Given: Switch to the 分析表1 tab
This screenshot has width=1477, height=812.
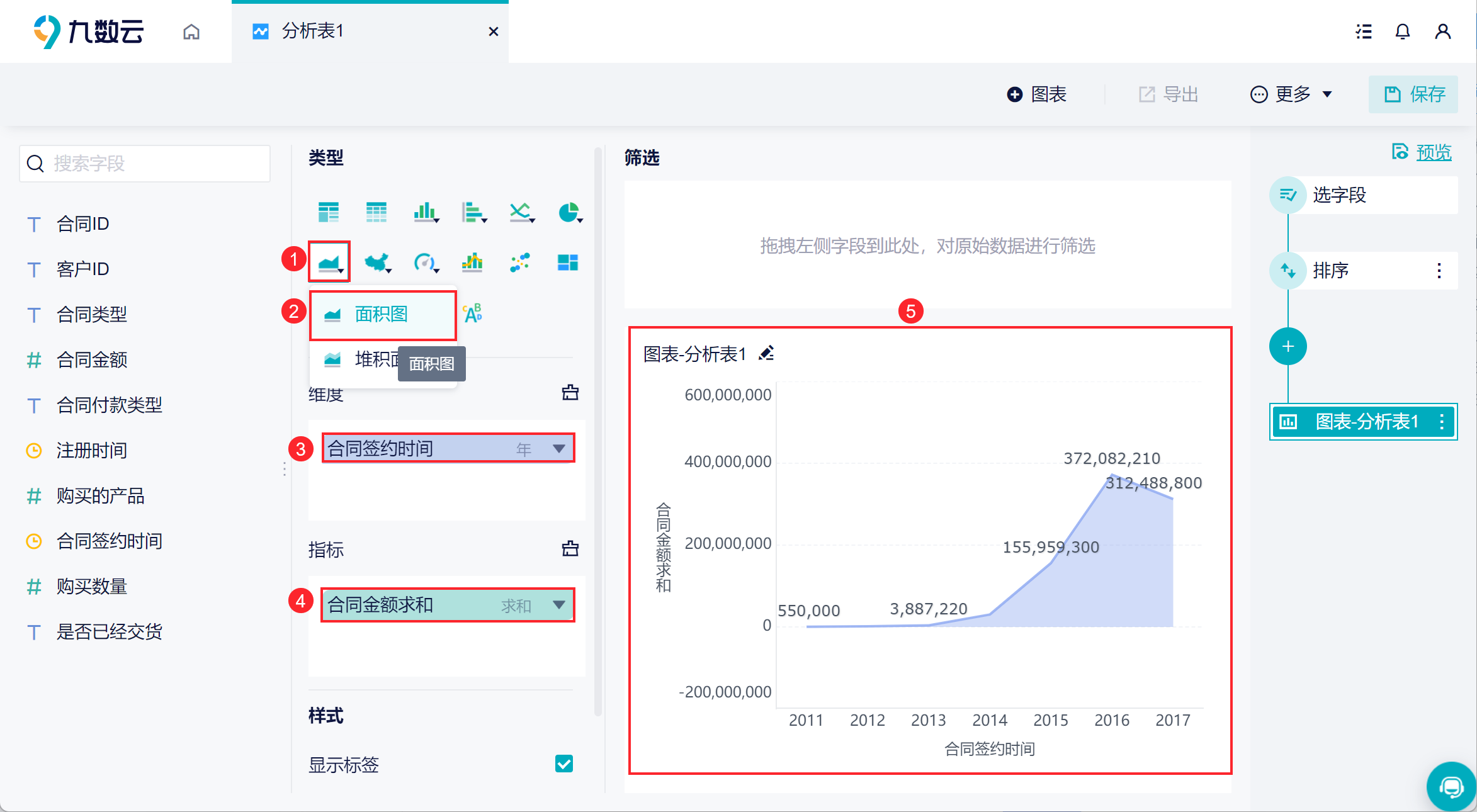Looking at the screenshot, I should point(313,31).
